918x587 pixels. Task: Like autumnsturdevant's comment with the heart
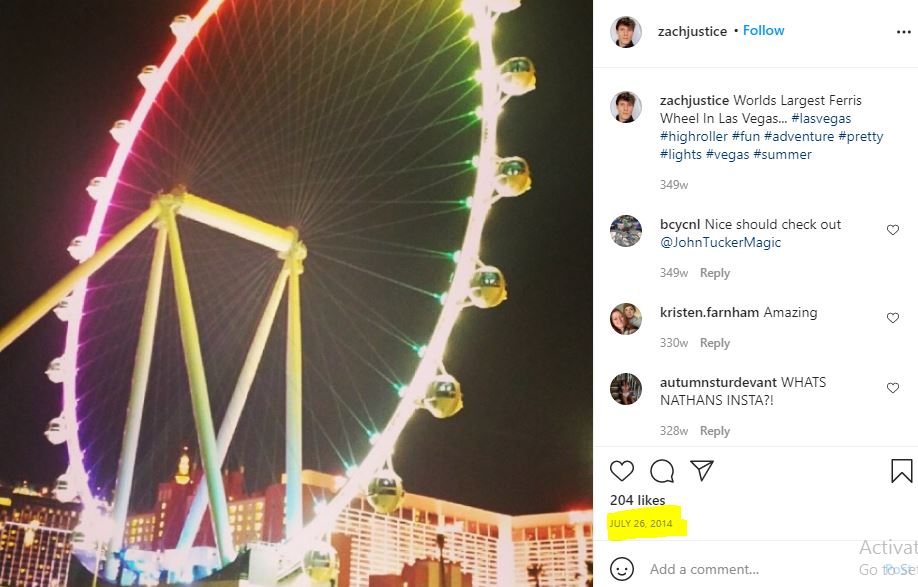click(893, 388)
